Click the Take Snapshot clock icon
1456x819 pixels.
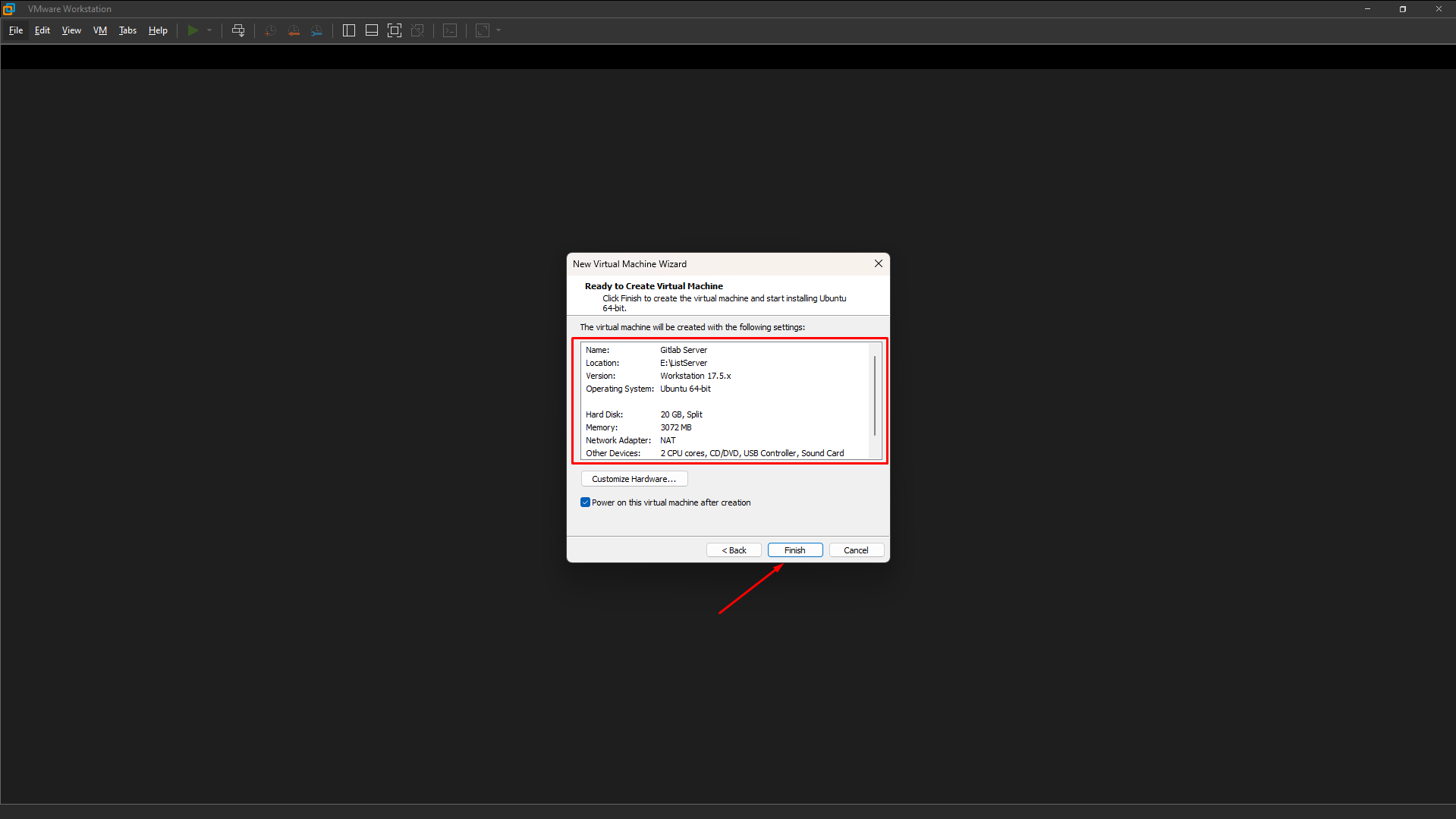270,30
